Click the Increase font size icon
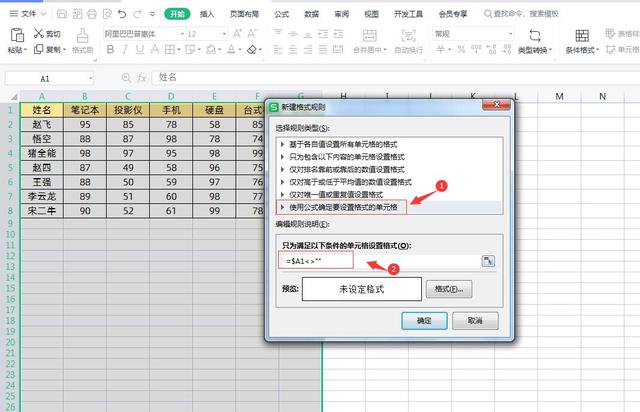The width and height of the screenshot is (640, 412). (x=237, y=33)
